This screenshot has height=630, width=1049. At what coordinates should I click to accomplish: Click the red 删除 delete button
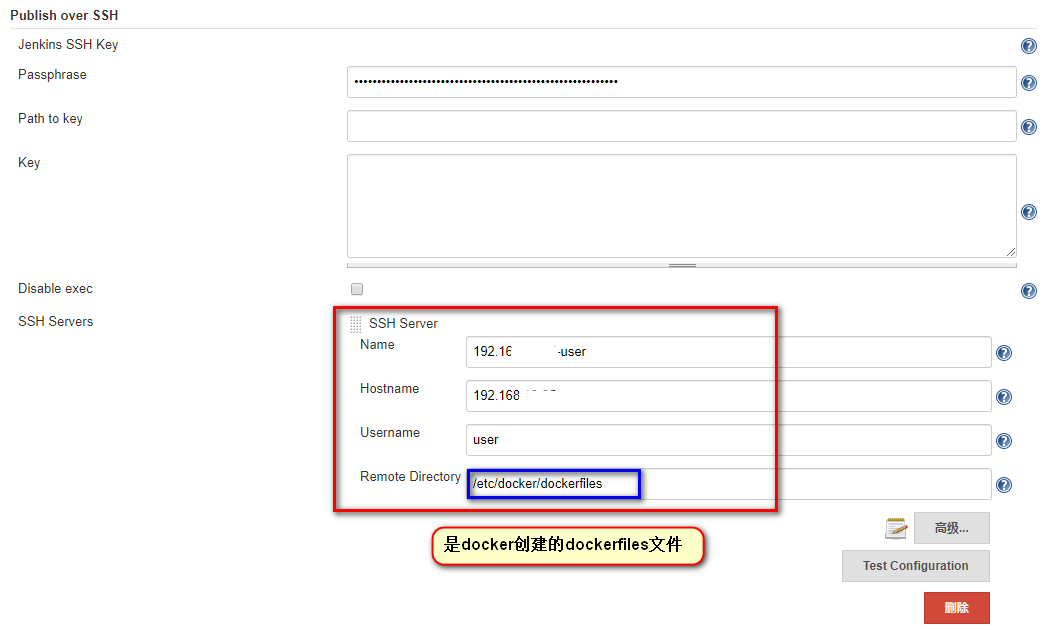[x=957, y=608]
